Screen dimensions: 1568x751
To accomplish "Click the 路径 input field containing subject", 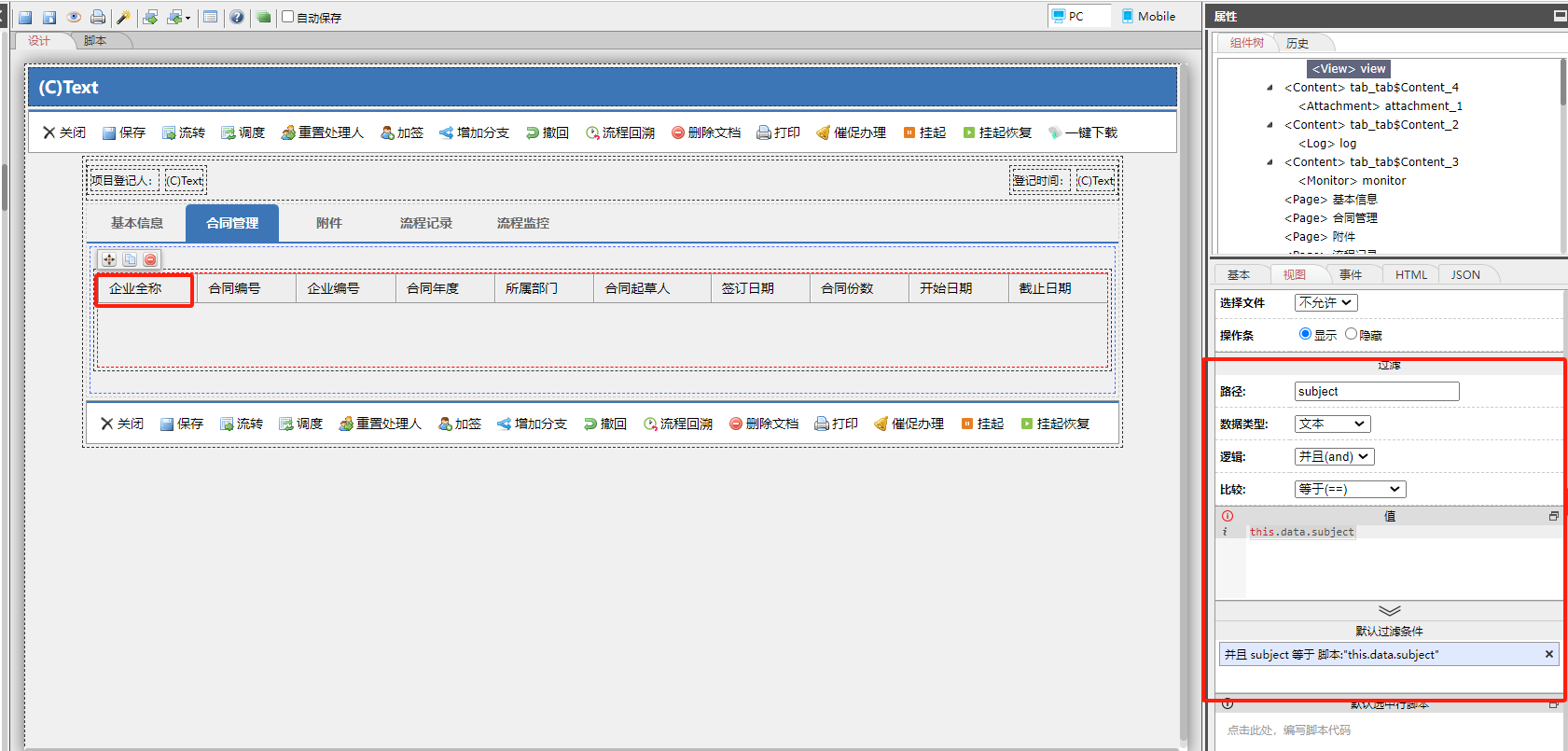I will click(x=1377, y=392).
